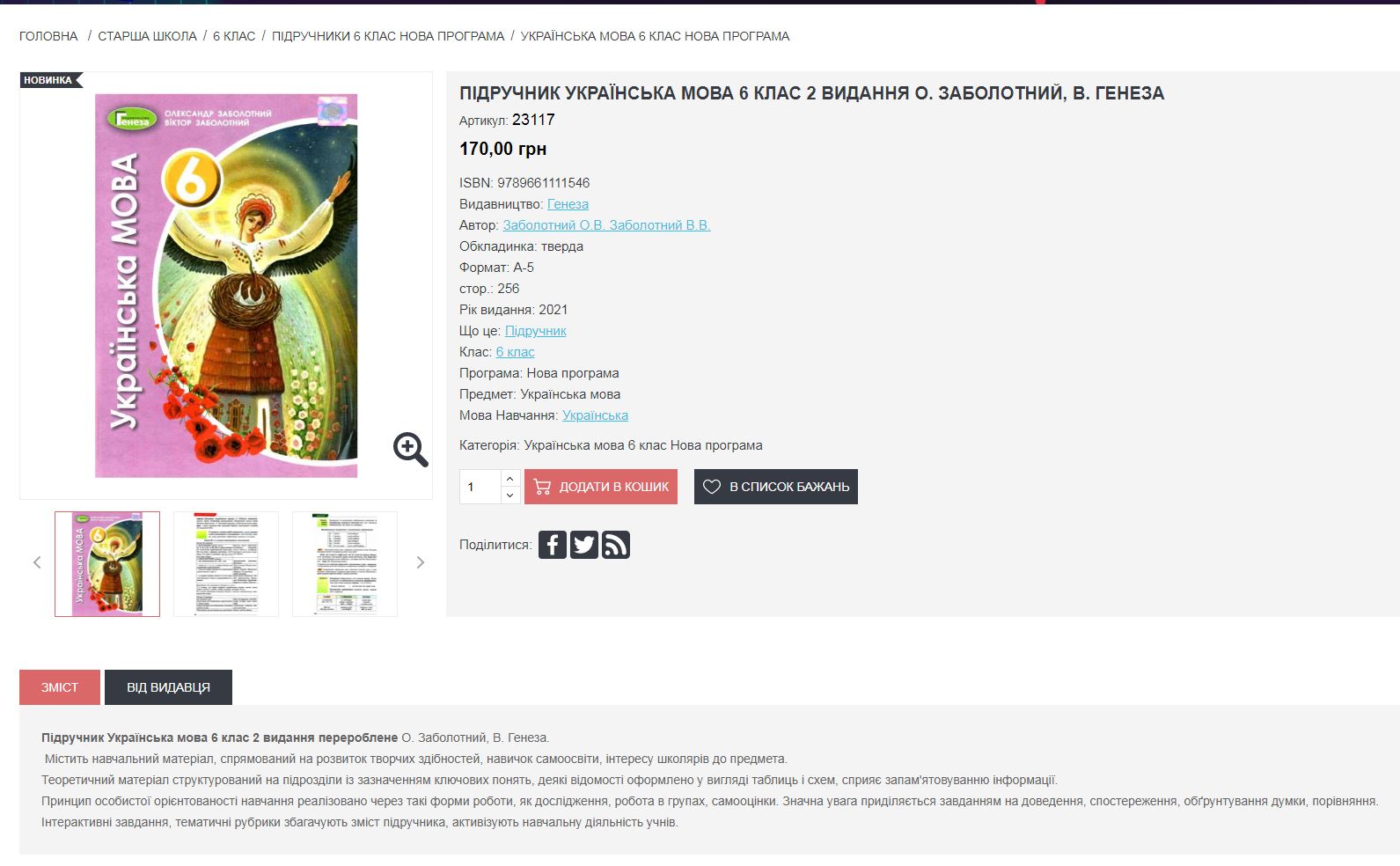Select the second page-preview thumbnail

(226, 564)
